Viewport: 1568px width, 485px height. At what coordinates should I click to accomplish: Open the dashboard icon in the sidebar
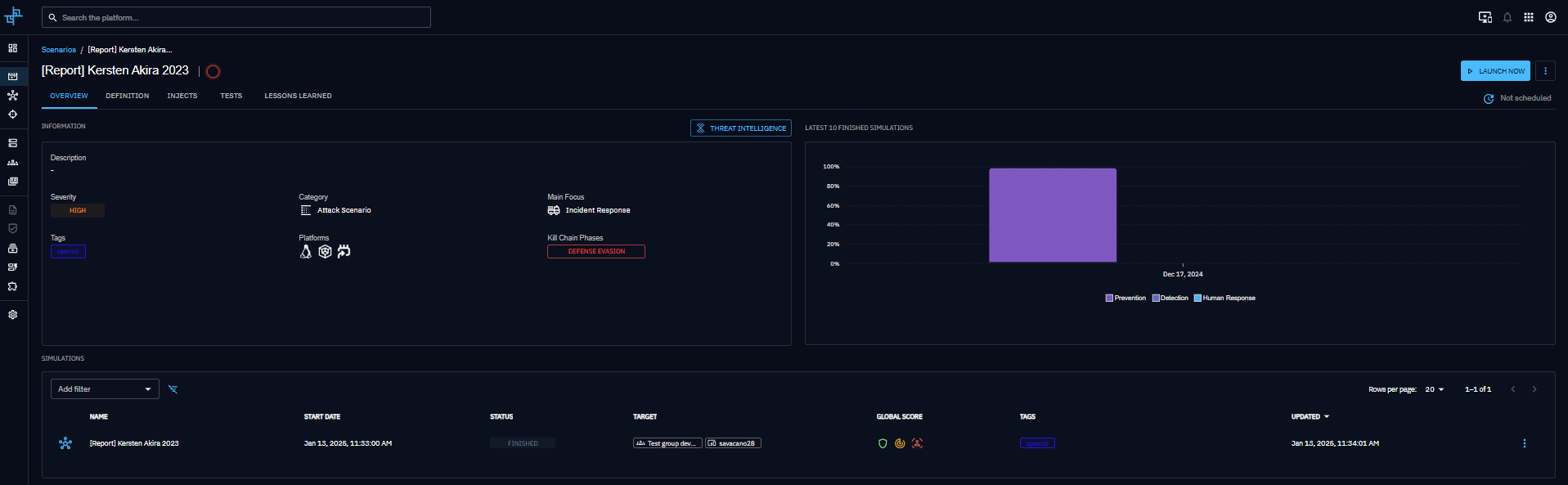click(x=12, y=48)
